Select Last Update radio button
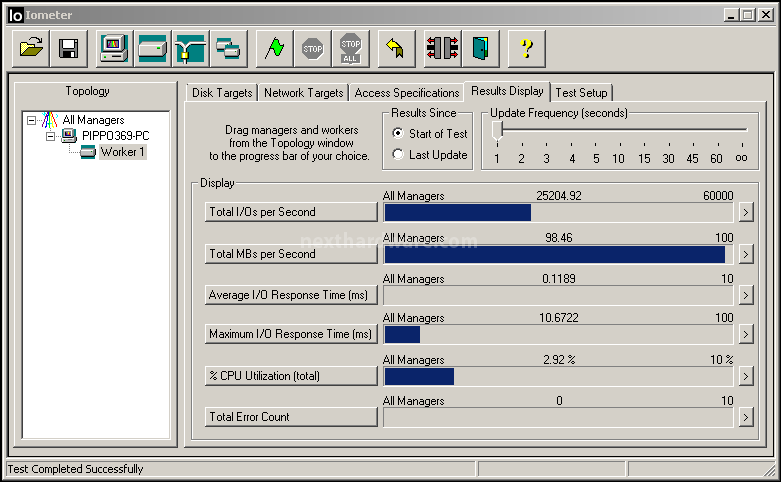The image size is (781, 482). [397, 154]
